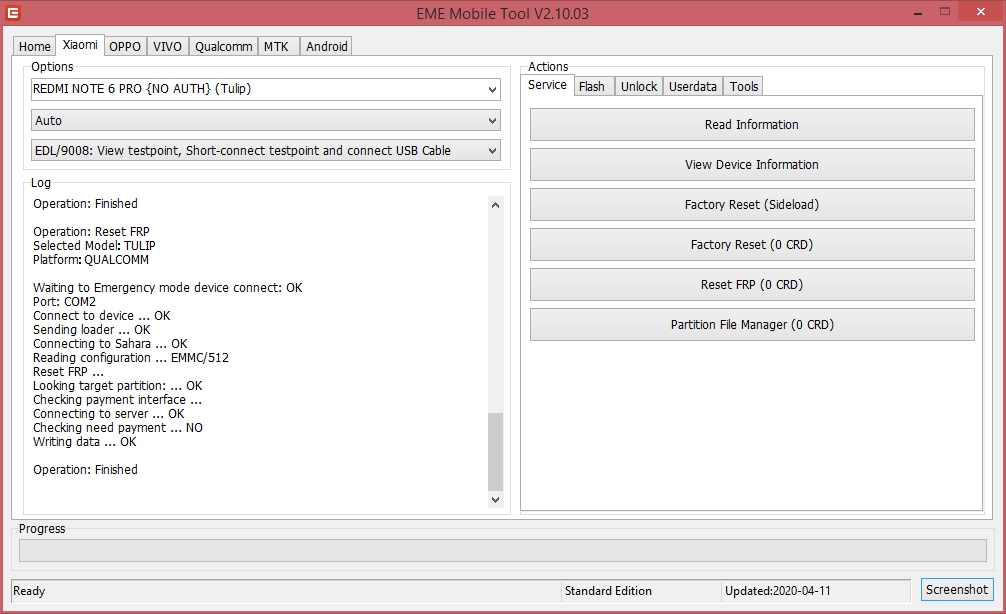Click the log scrollbar up arrow
This screenshot has width=1006, height=614.
(x=495, y=205)
